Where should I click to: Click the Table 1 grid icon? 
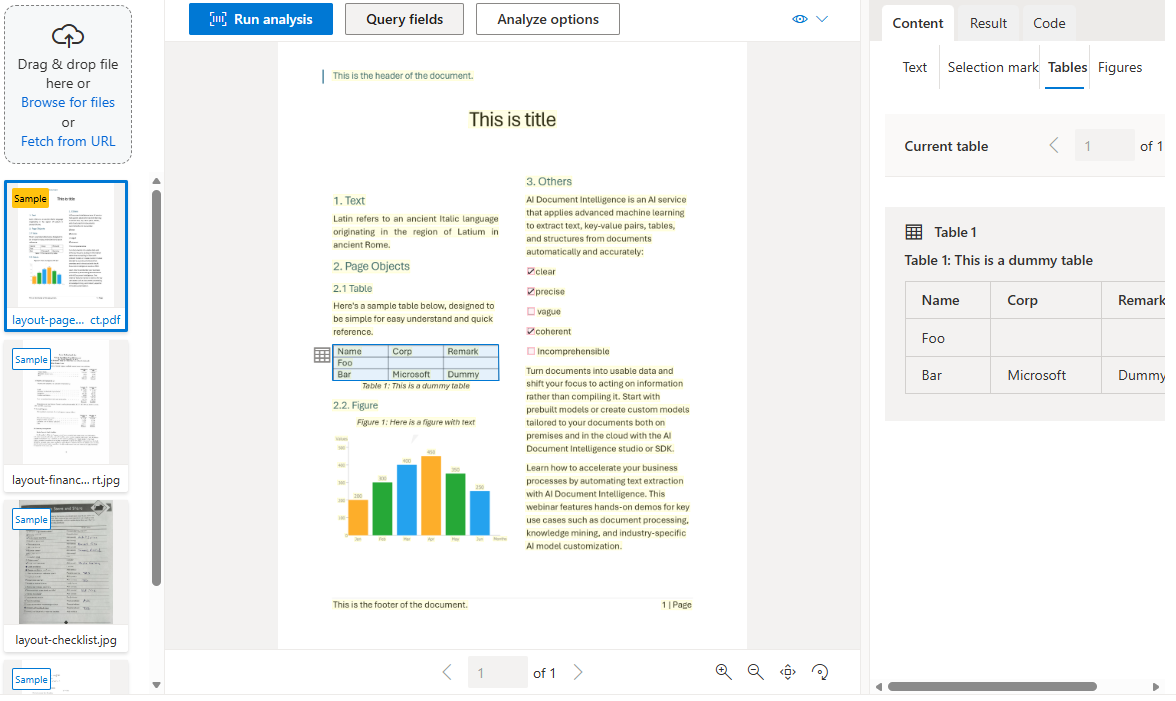pyautogui.click(x=913, y=231)
